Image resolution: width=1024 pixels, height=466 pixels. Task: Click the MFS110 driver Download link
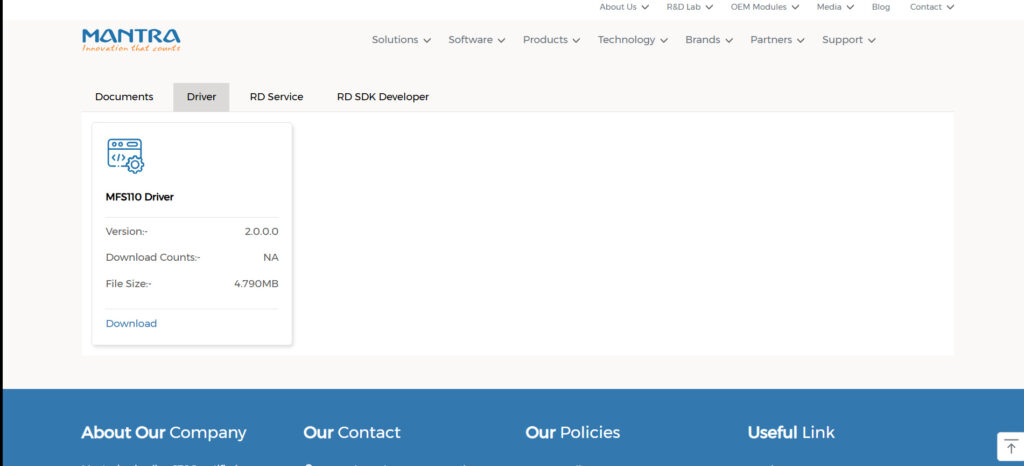coord(131,323)
